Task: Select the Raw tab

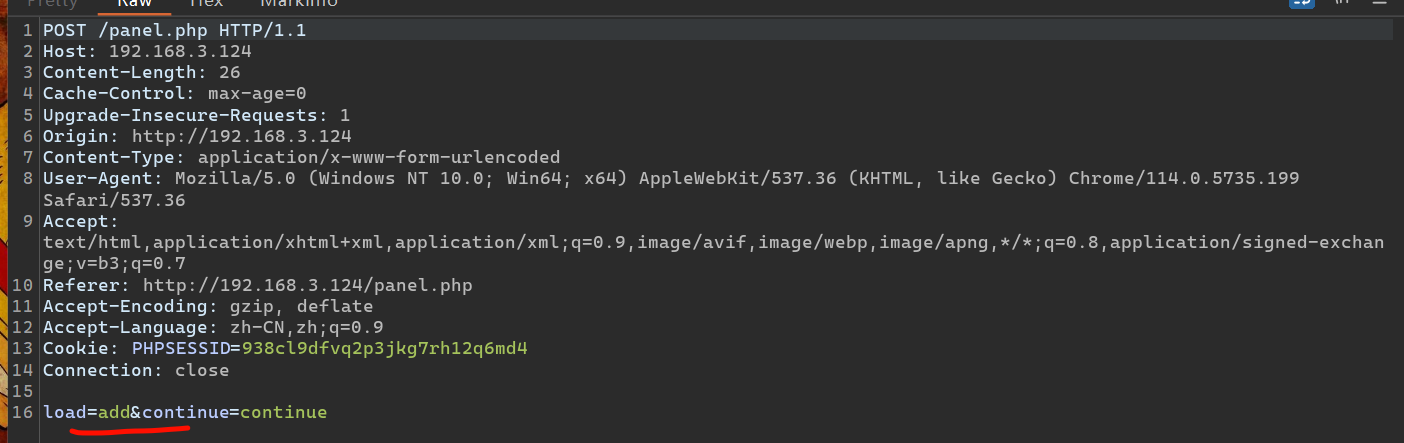Action: (133, 3)
